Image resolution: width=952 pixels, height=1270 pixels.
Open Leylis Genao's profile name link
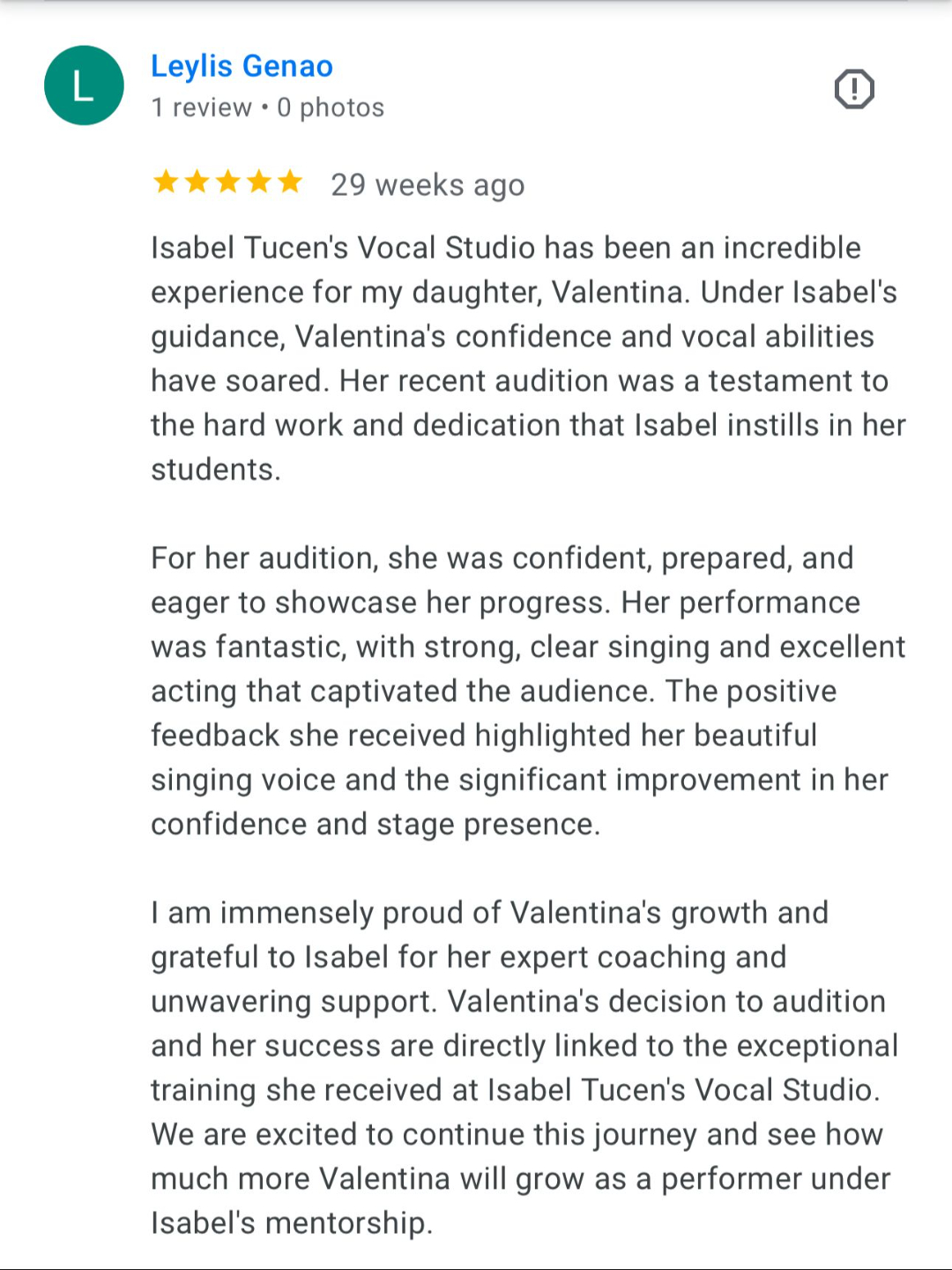pyautogui.click(x=242, y=66)
